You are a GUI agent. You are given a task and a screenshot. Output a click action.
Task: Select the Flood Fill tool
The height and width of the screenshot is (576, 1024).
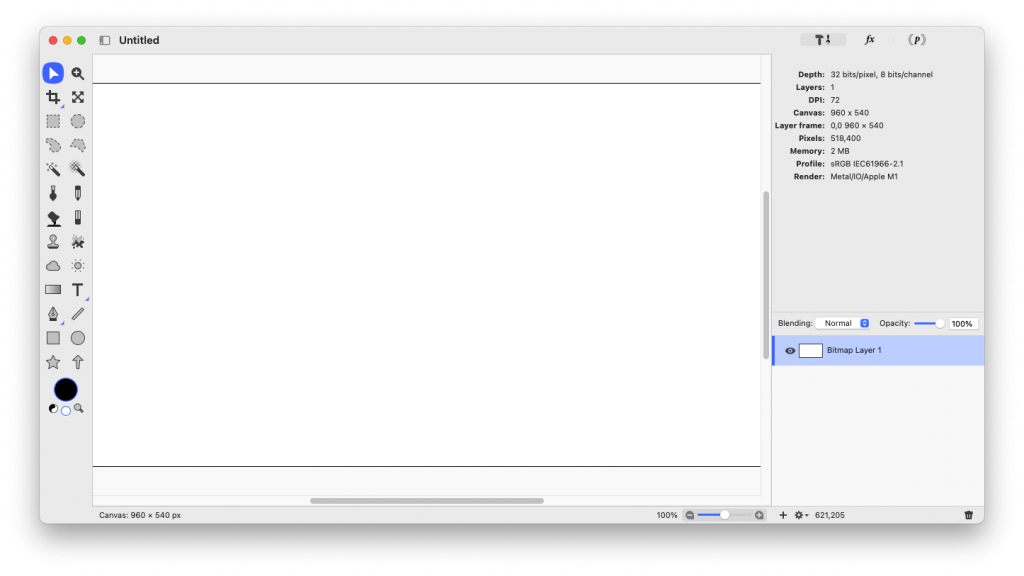point(53,217)
